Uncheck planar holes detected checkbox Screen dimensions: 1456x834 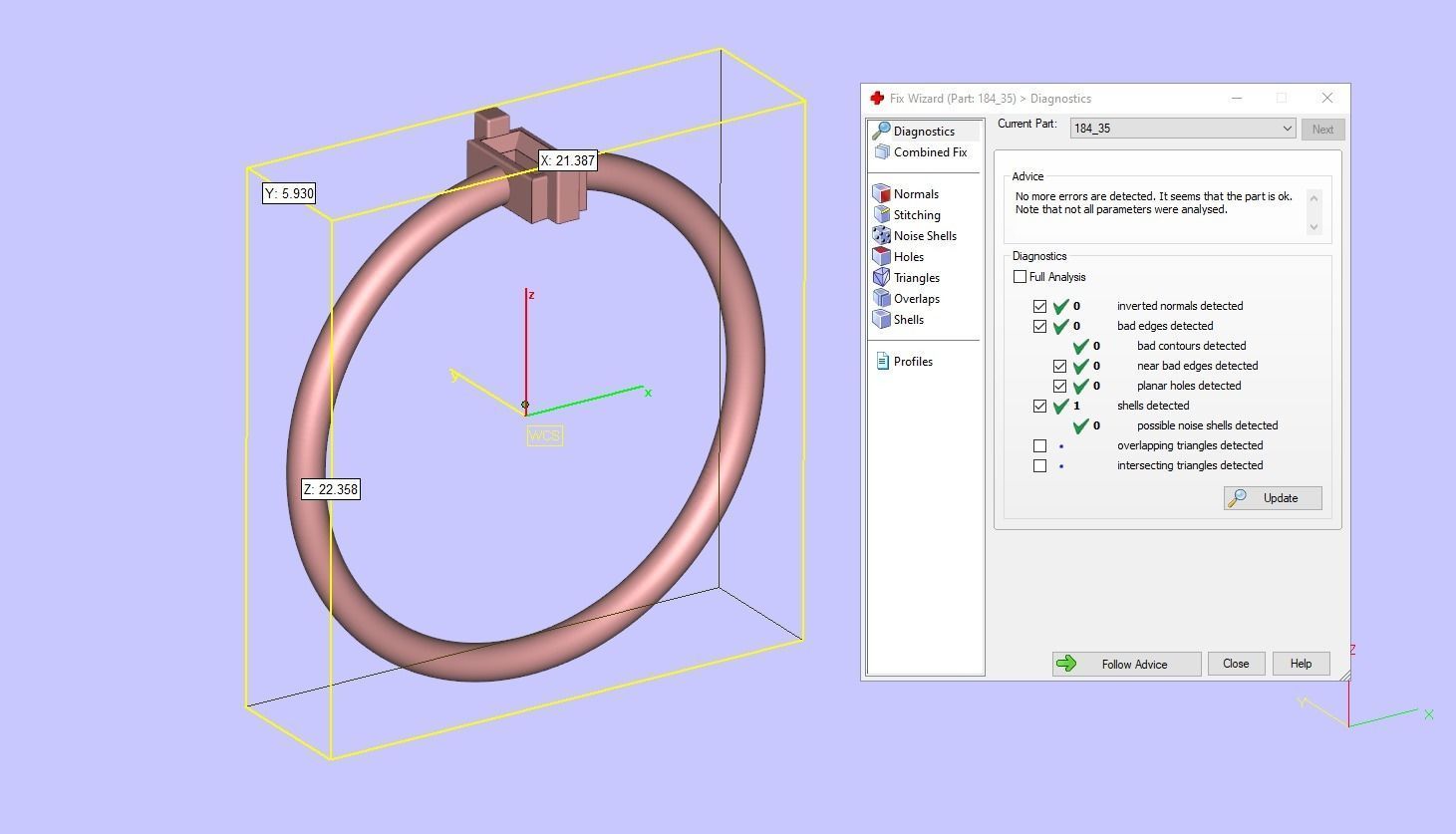coord(1059,386)
